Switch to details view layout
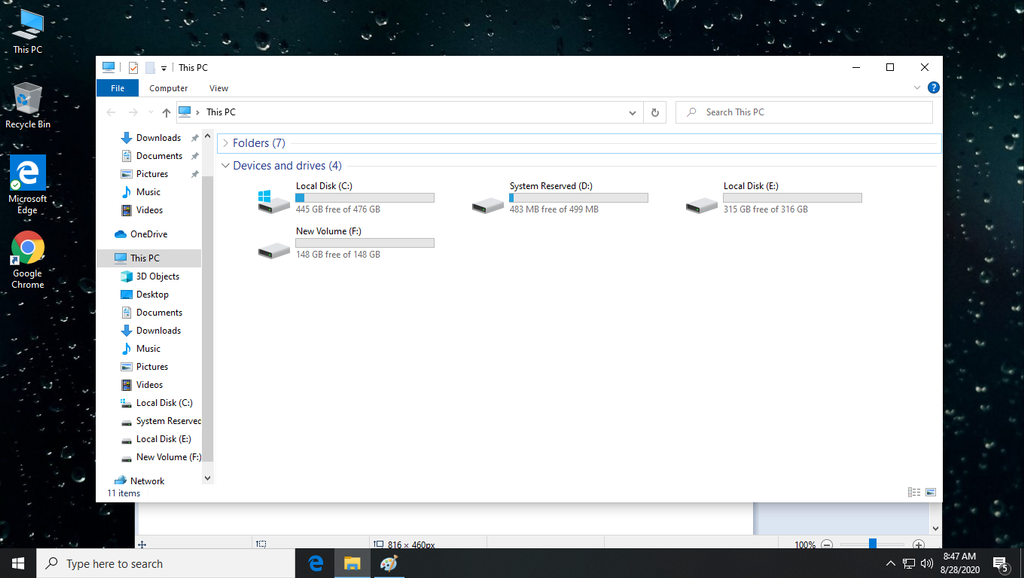The height and width of the screenshot is (578, 1024). coord(913,492)
